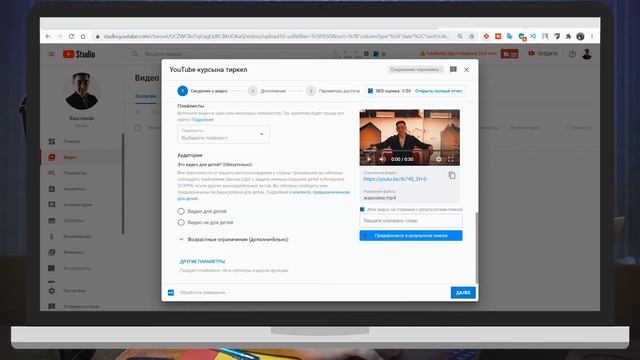Select the 'Видео не для детей' radio option
The image size is (640, 360).
181,222
